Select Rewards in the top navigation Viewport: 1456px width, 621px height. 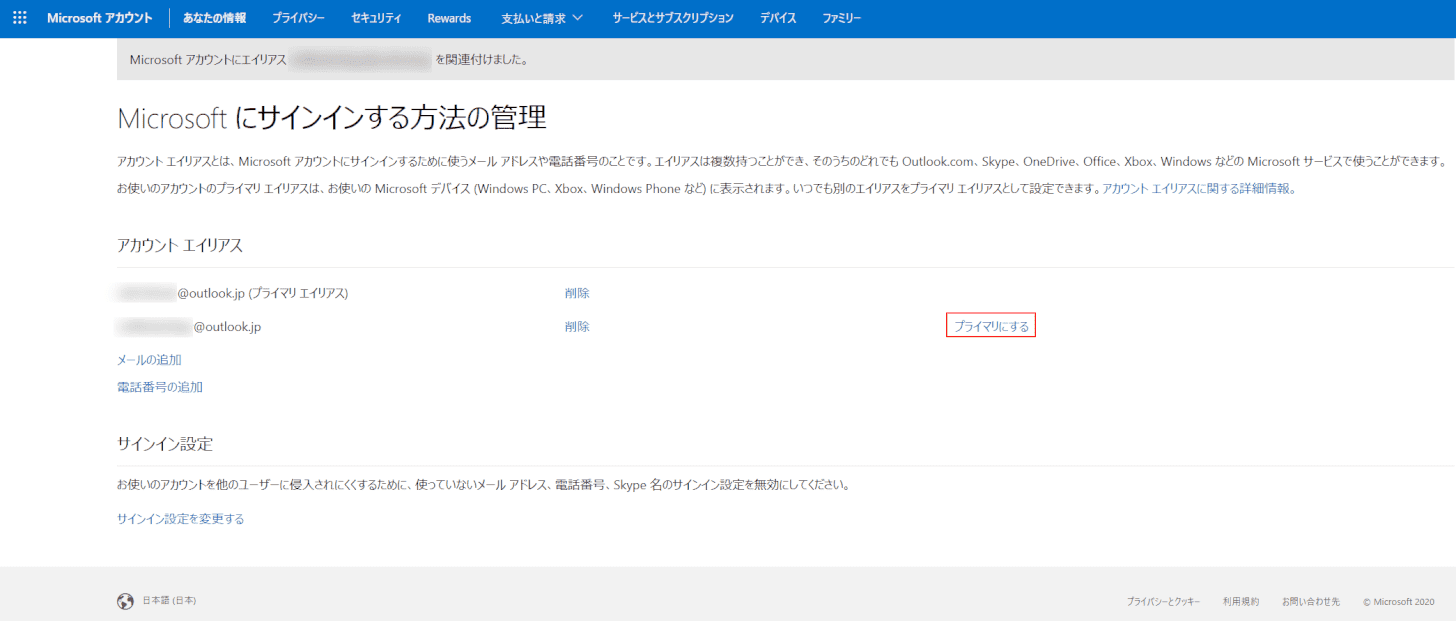449,18
